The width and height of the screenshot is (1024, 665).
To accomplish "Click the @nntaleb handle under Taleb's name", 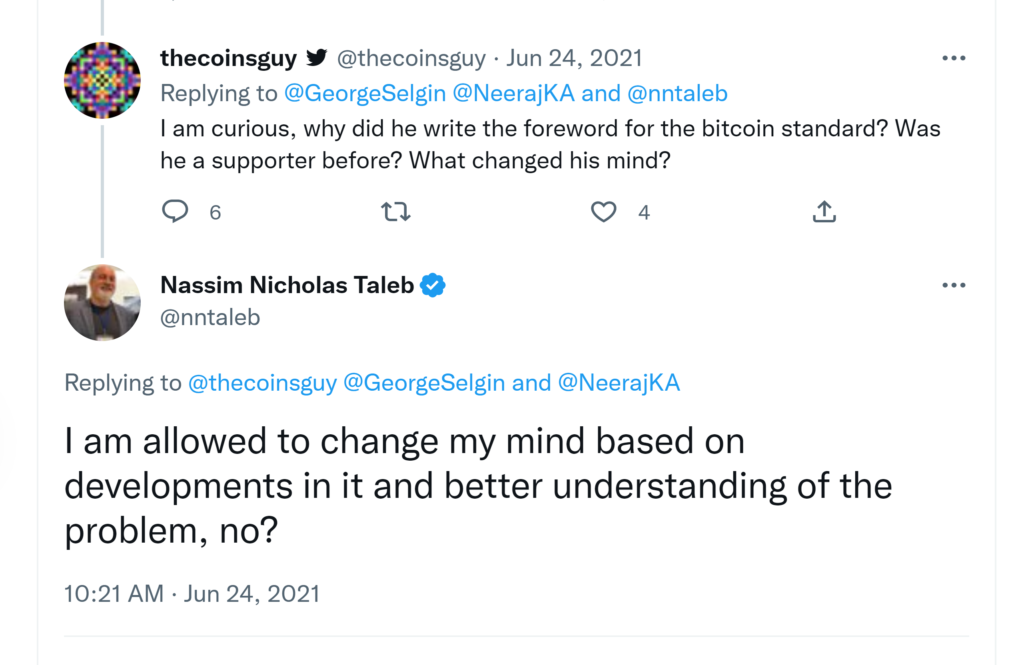I will pos(210,316).
